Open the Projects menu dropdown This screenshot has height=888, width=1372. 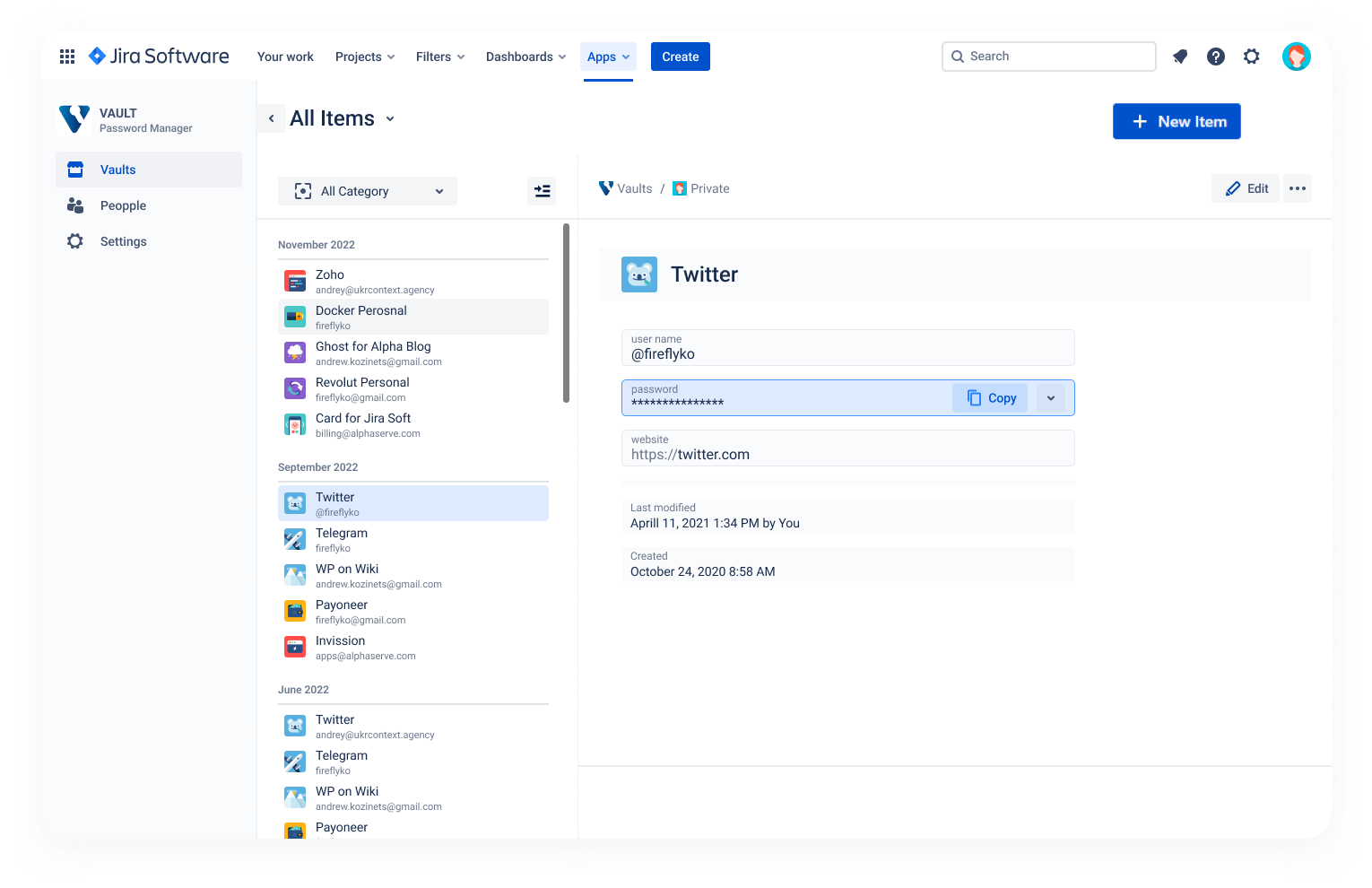(364, 56)
